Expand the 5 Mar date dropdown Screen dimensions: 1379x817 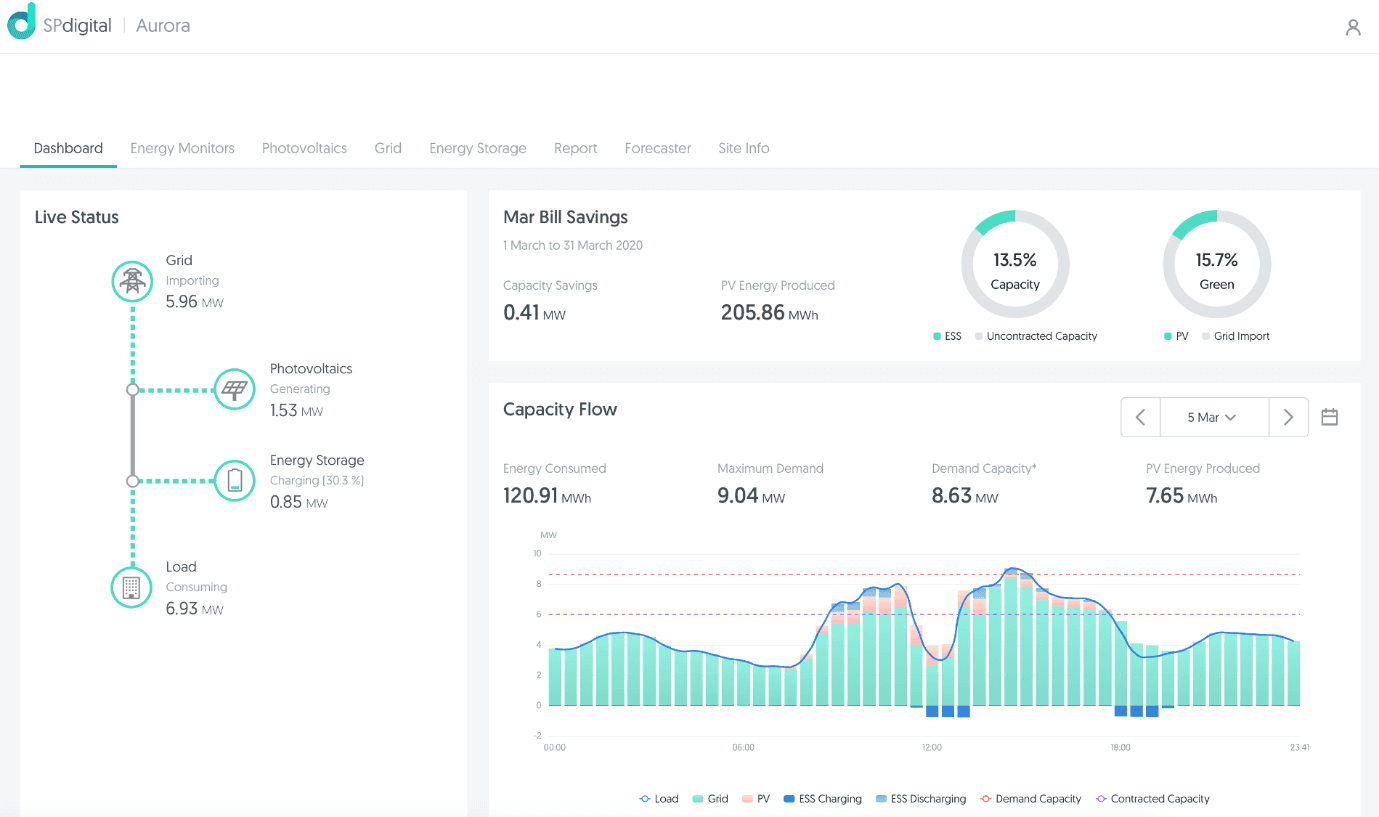(1213, 417)
